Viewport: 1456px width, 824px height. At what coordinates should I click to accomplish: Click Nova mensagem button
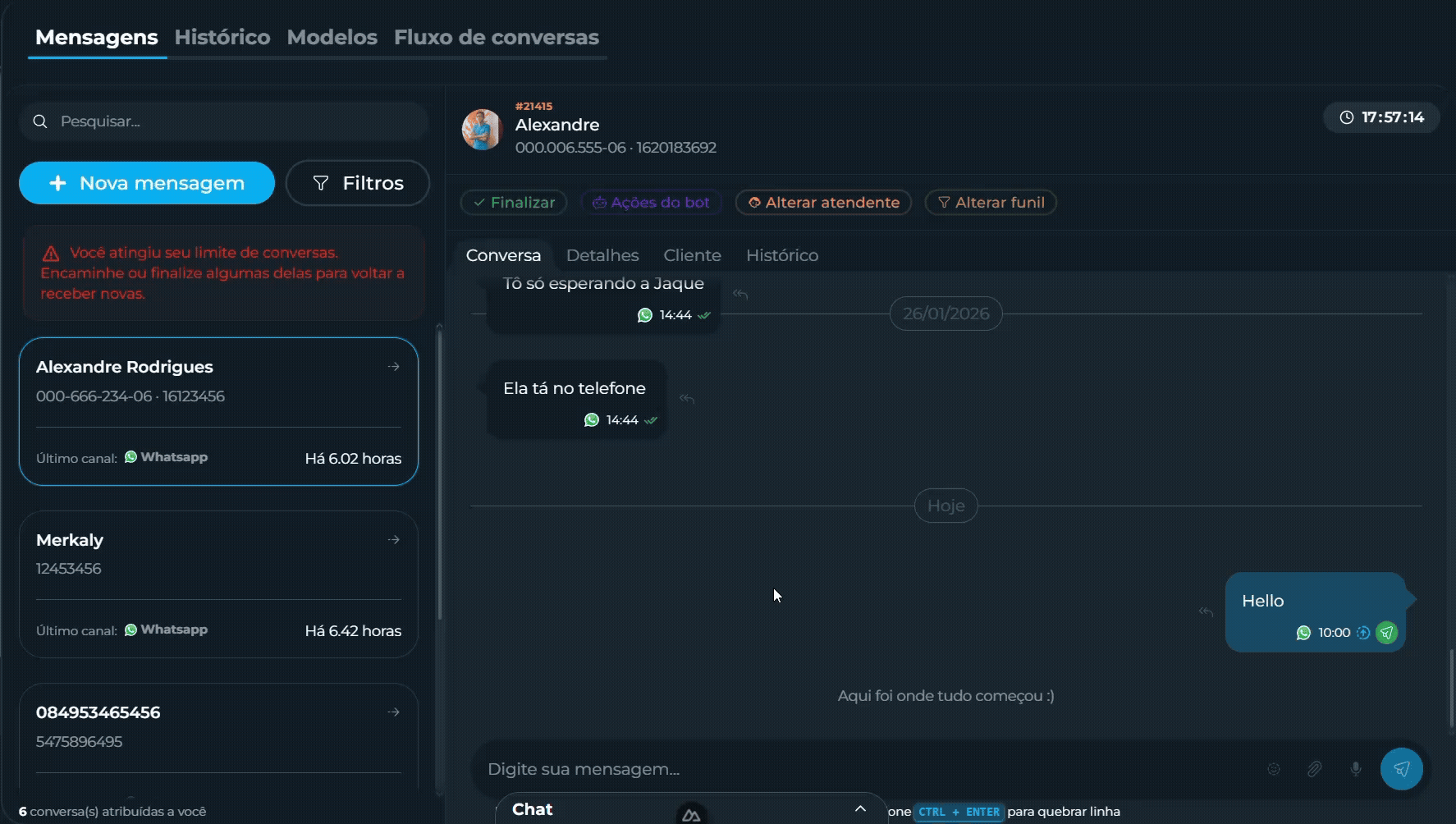pos(147,183)
